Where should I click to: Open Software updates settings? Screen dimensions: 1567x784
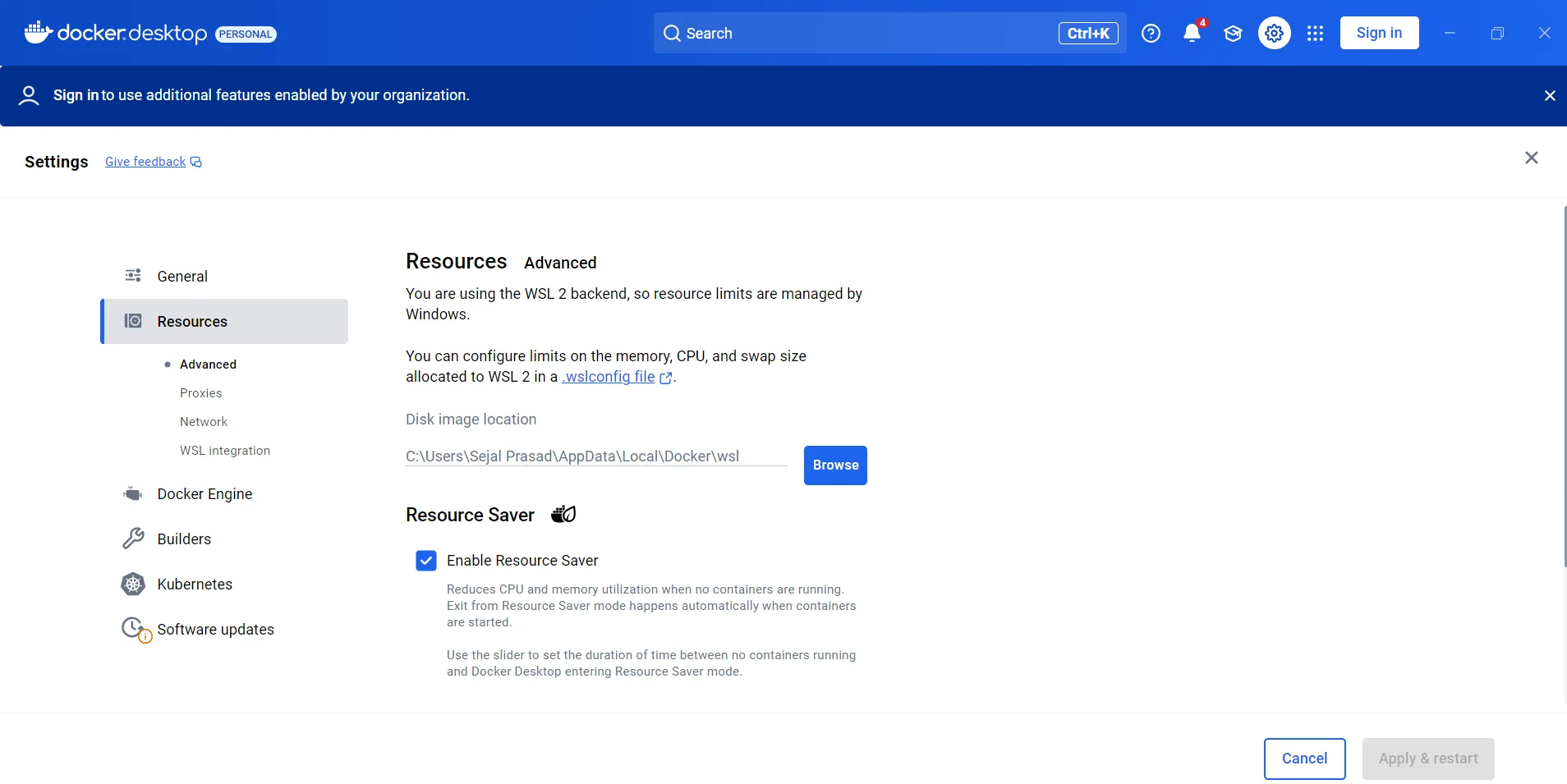pyautogui.click(x=224, y=629)
